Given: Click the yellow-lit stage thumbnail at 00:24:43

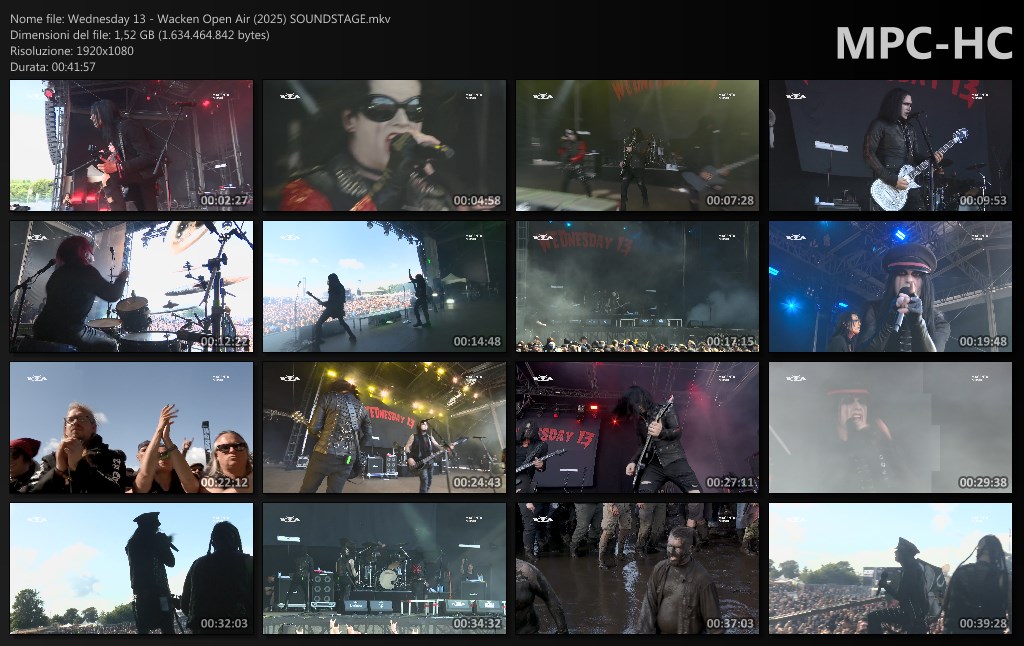Looking at the screenshot, I should coord(384,428).
